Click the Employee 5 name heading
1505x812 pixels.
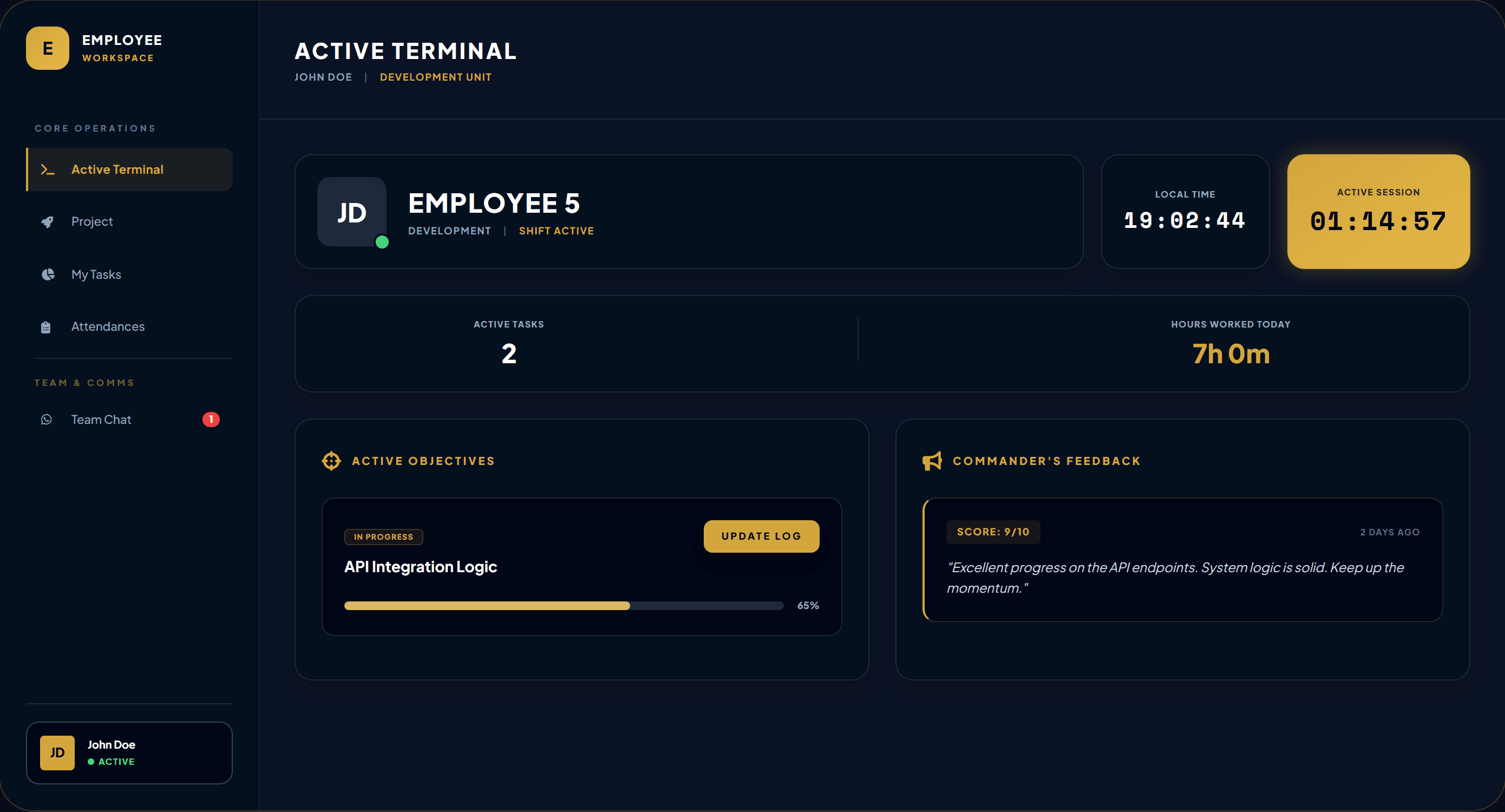click(x=494, y=204)
